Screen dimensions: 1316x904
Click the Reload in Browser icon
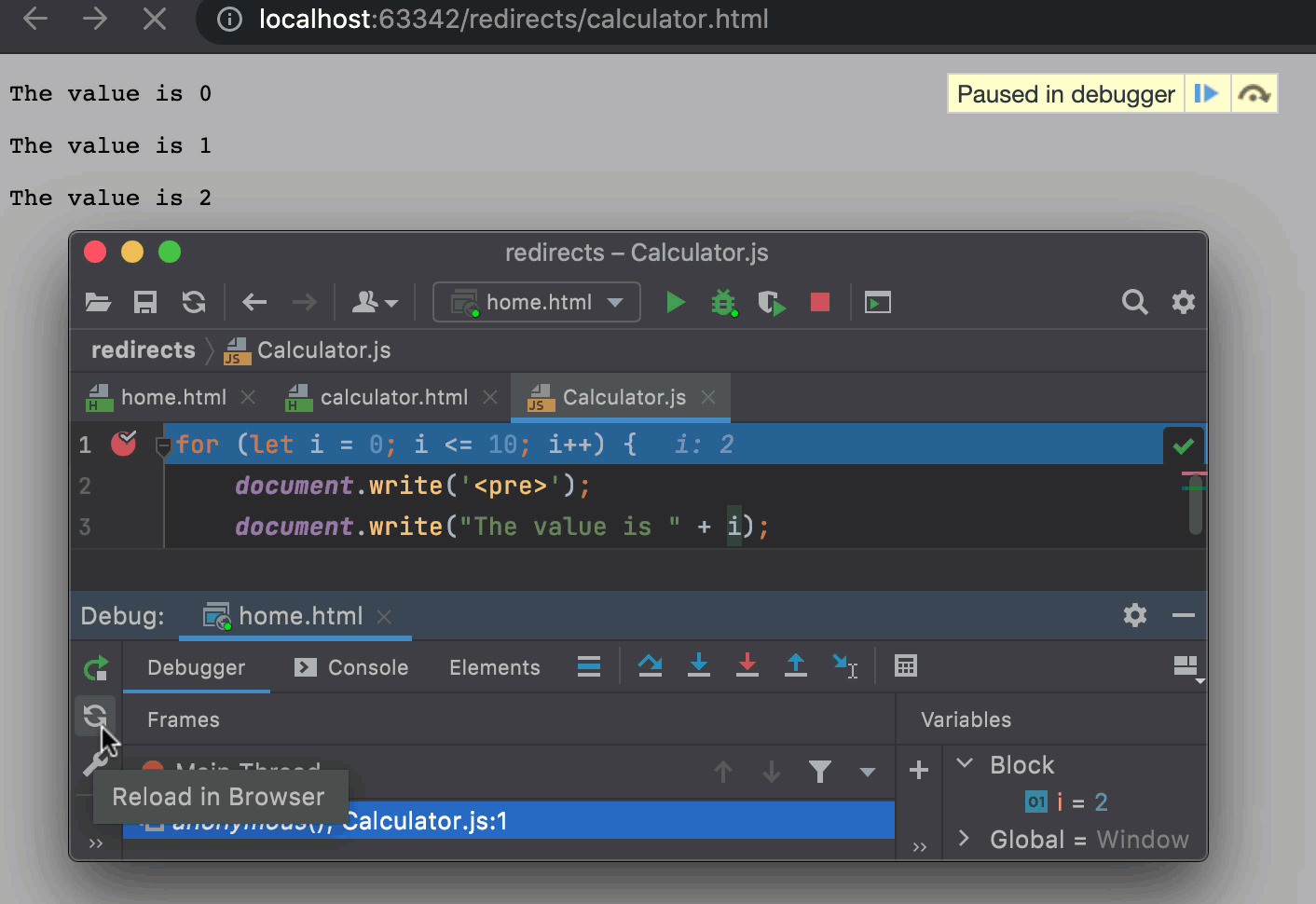(x=96, y=718)
